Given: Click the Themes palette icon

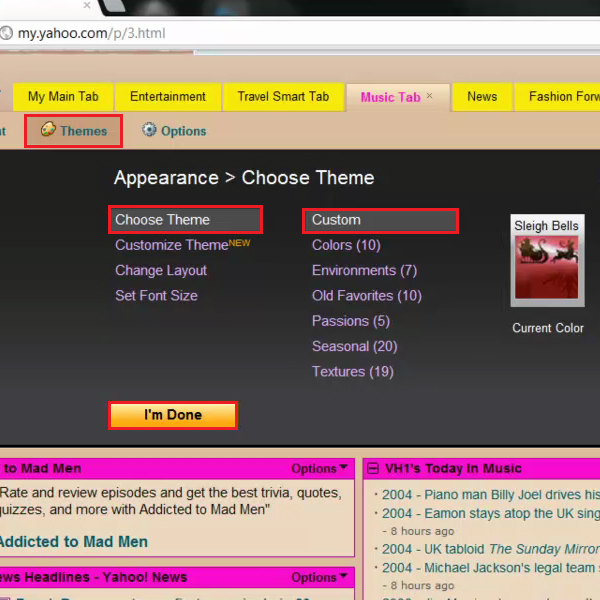Looking at the screenshot, I should 48,129.
